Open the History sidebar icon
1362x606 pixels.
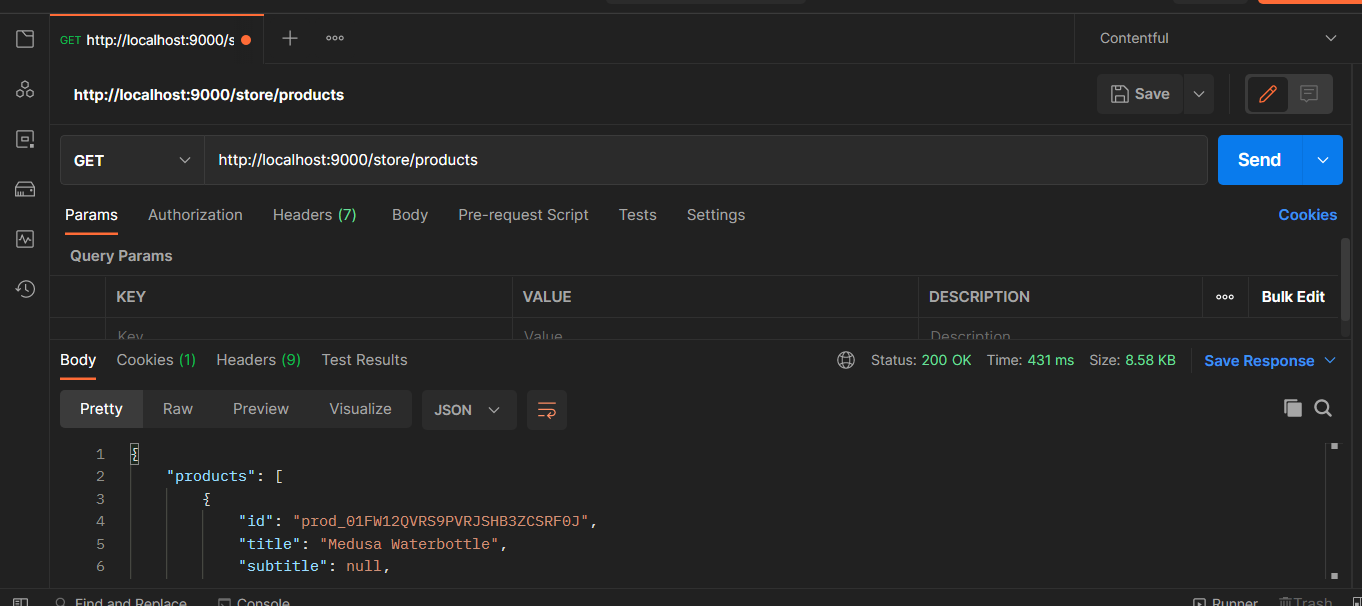coord(25,289)
